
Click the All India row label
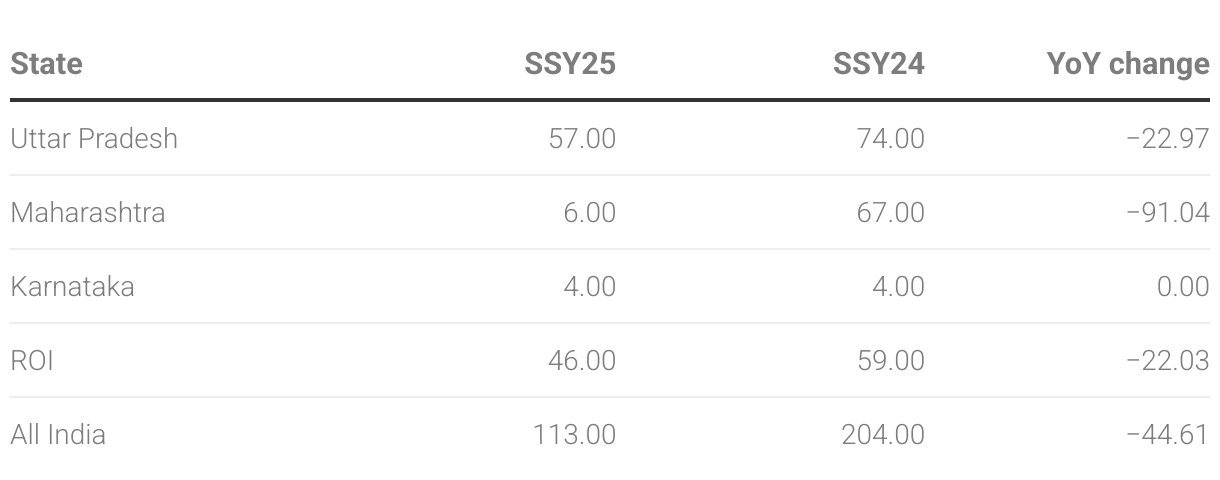pos(58,434)
